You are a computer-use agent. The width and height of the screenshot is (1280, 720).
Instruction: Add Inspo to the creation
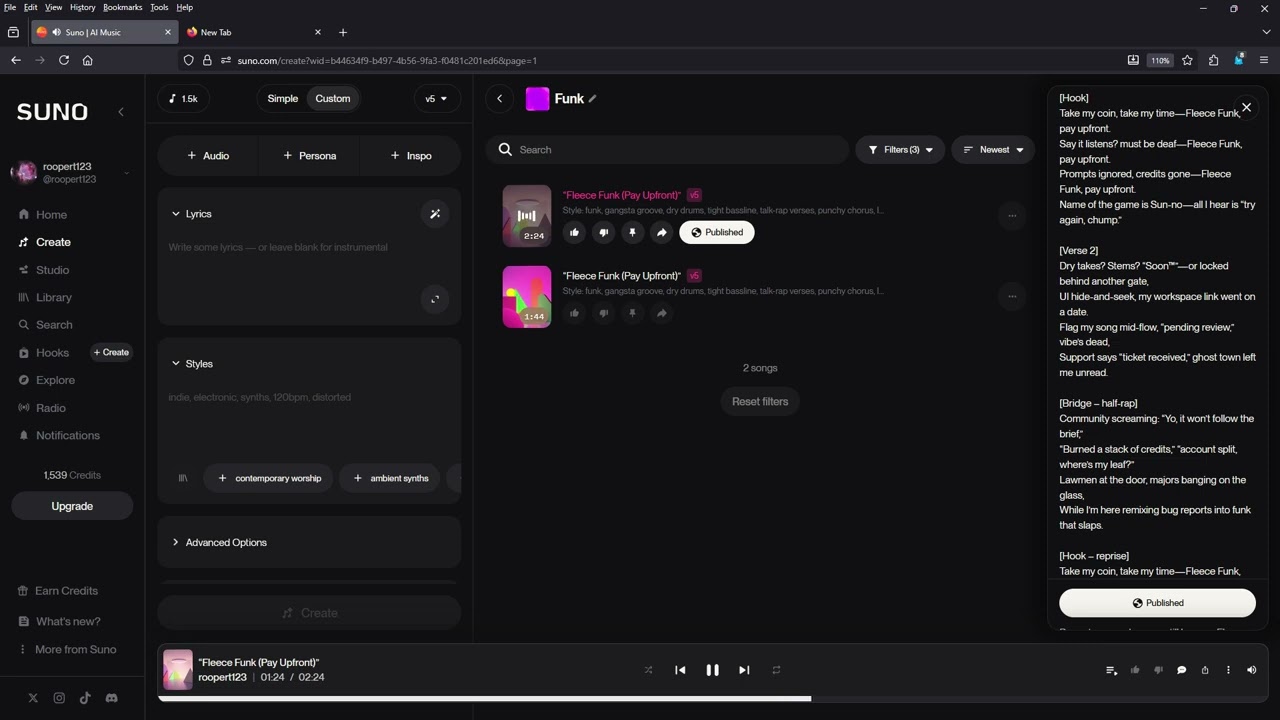click(x=410, y=156)
